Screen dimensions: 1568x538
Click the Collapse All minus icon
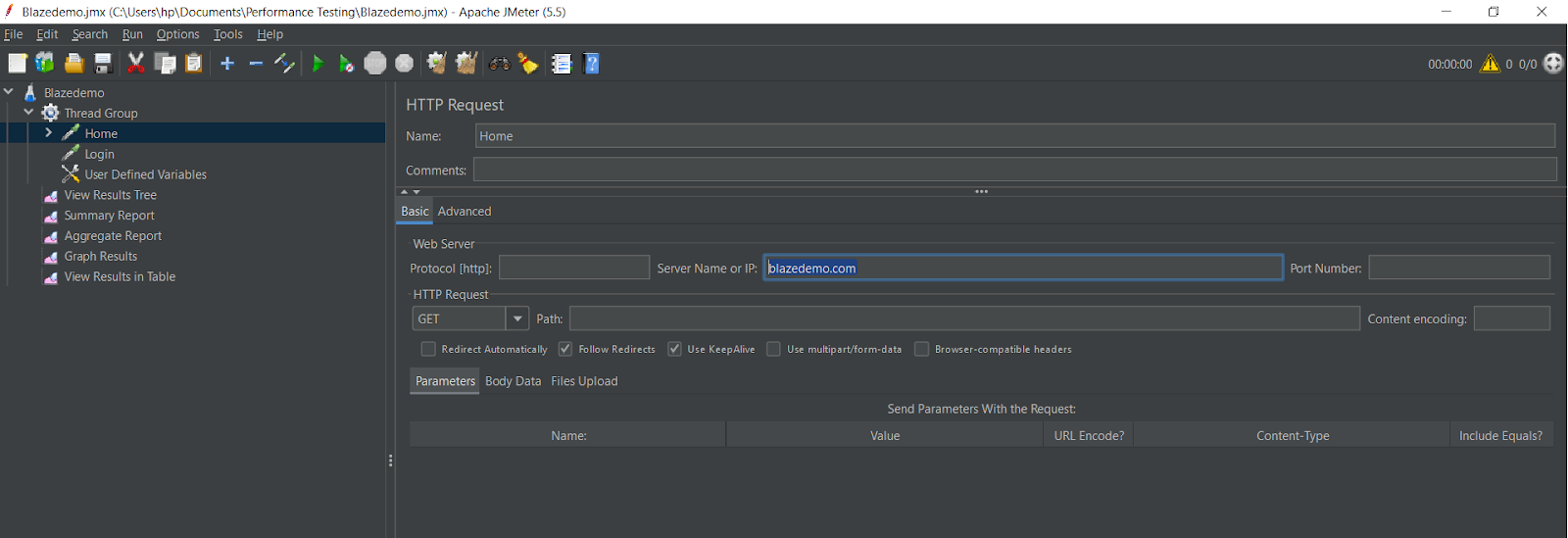click(256, 64)
